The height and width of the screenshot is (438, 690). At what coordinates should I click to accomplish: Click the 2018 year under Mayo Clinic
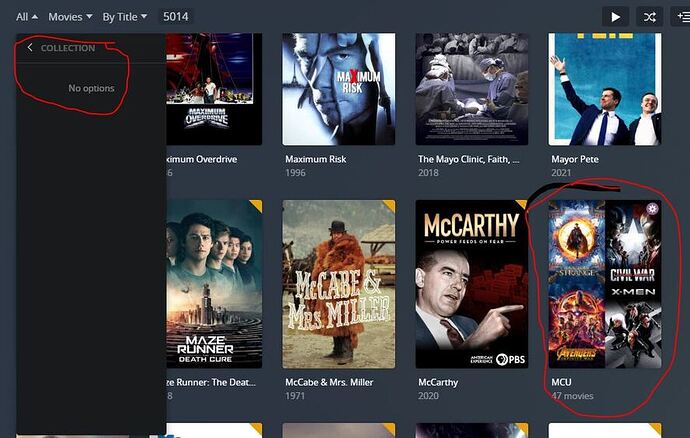pyautogui.click(x=428, y=173)
